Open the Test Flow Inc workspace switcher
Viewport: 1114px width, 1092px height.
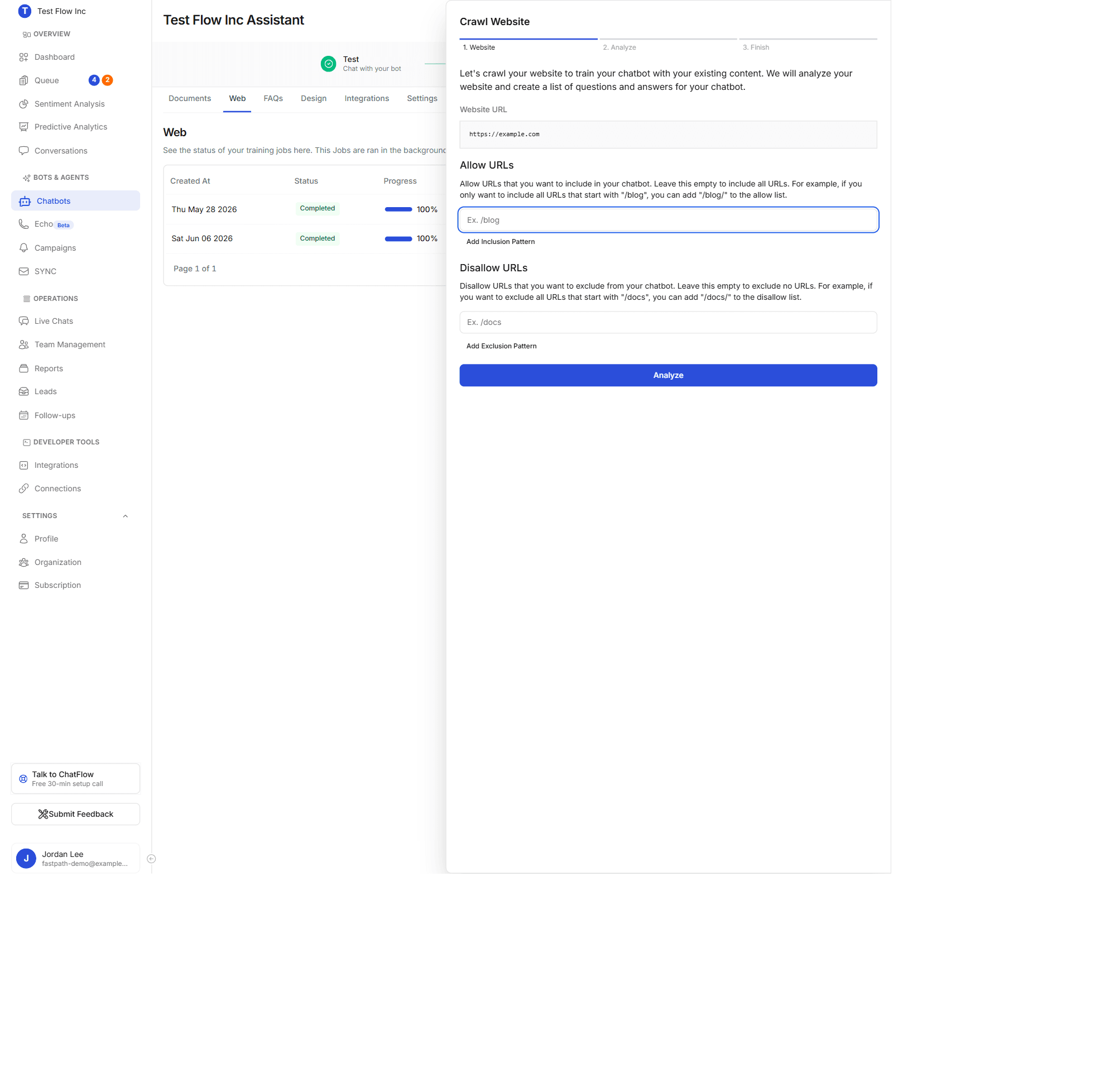click(x=52, y=11)
